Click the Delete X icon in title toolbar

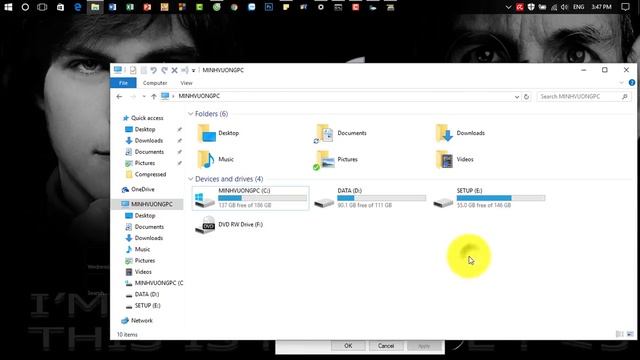(174, 70)
